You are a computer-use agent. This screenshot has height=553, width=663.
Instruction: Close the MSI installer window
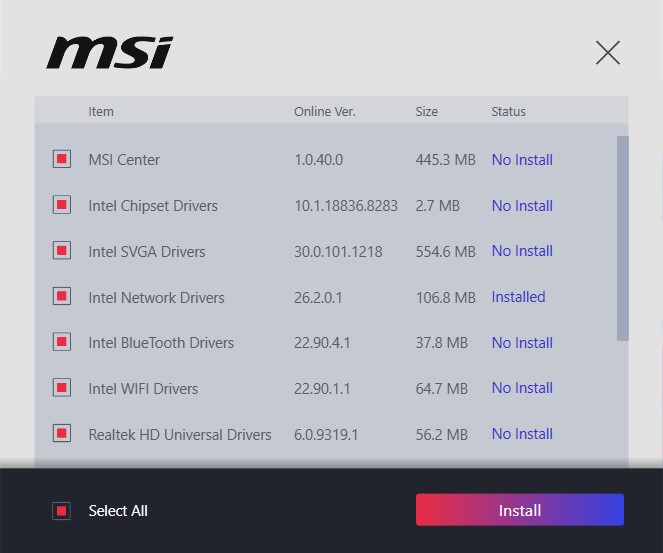click(607, 53)
